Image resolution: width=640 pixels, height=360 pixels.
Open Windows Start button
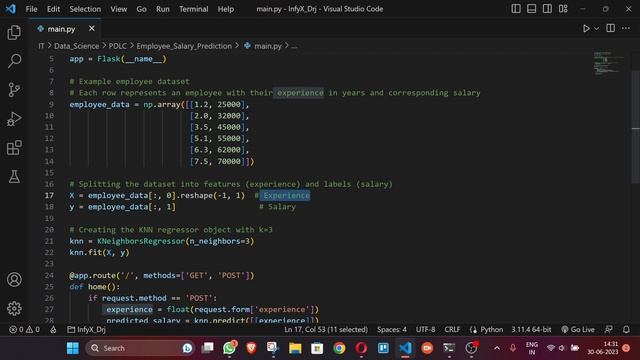(x=73, y=348)
